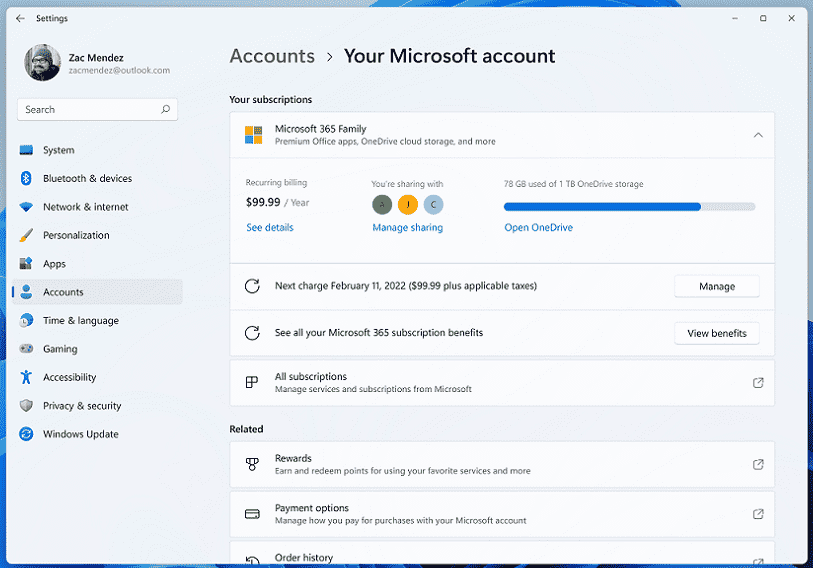Open Payment options external link icon

click(758, 514)
